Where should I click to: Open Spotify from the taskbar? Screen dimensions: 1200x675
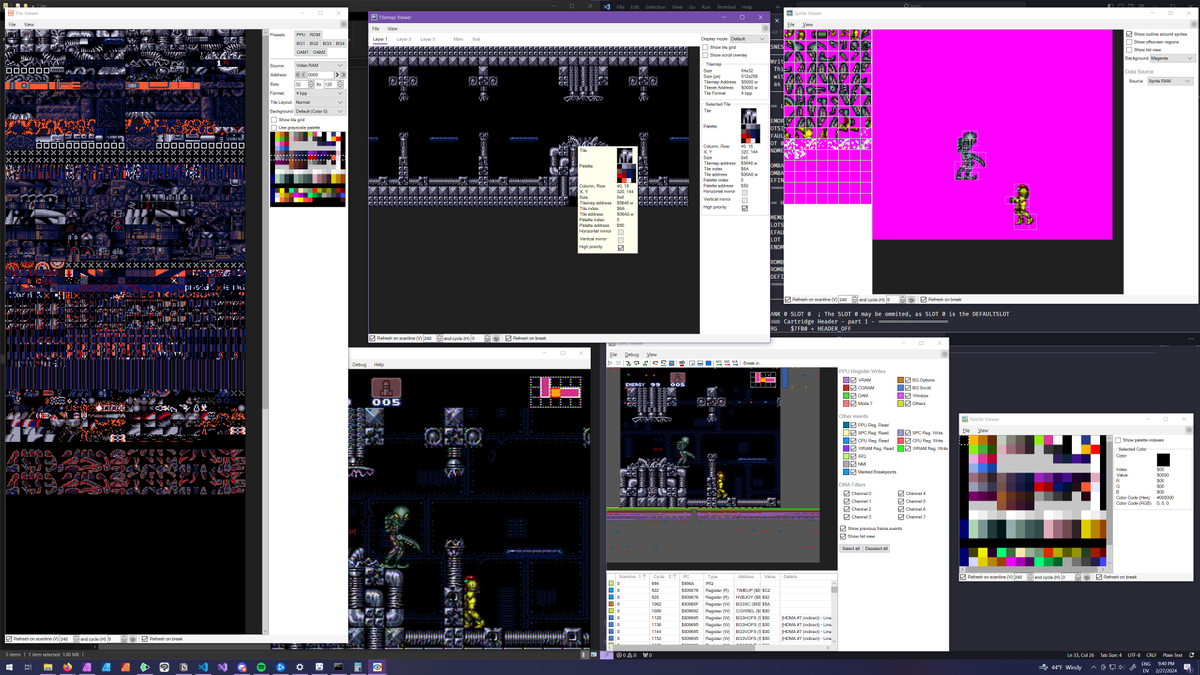coord(261,666)
